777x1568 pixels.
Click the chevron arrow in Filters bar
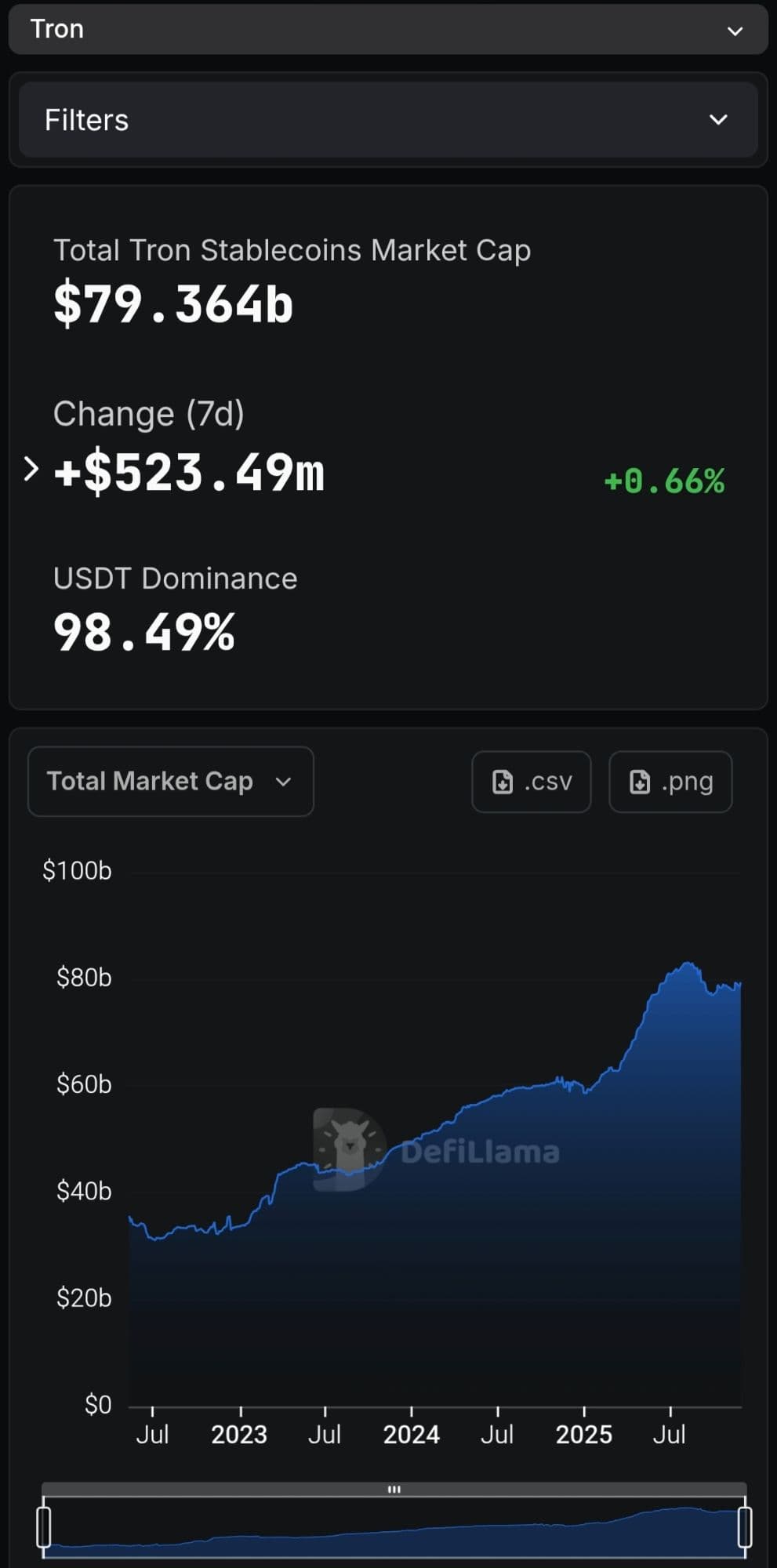click(x=718, y=120)
